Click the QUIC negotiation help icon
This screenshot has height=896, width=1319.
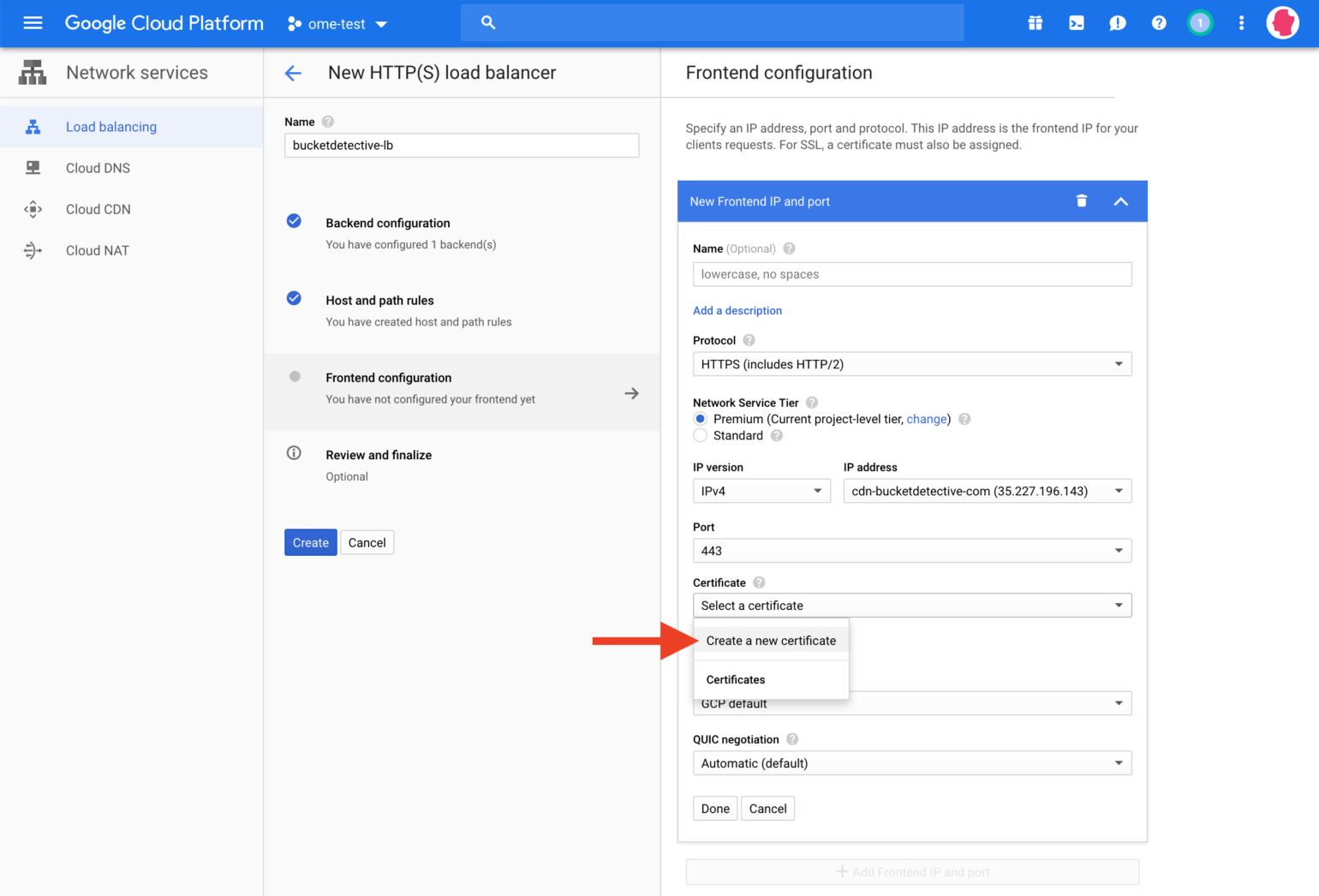792,739
